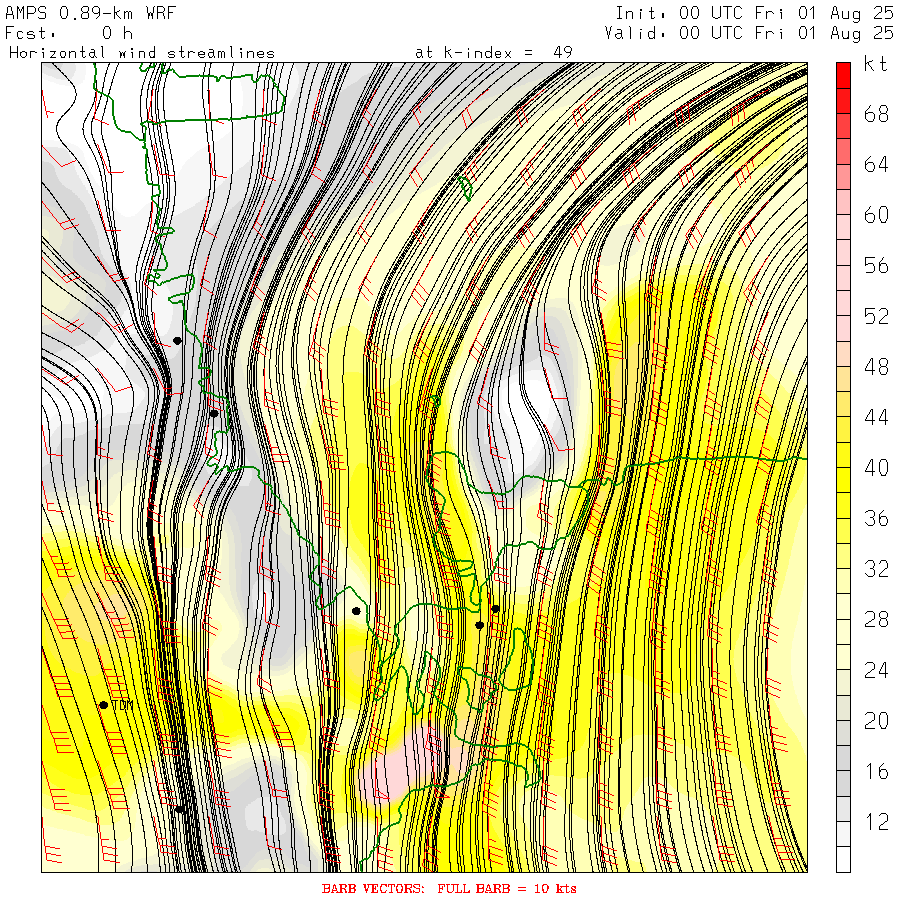Click the 24 value on the colorbar

876,670
